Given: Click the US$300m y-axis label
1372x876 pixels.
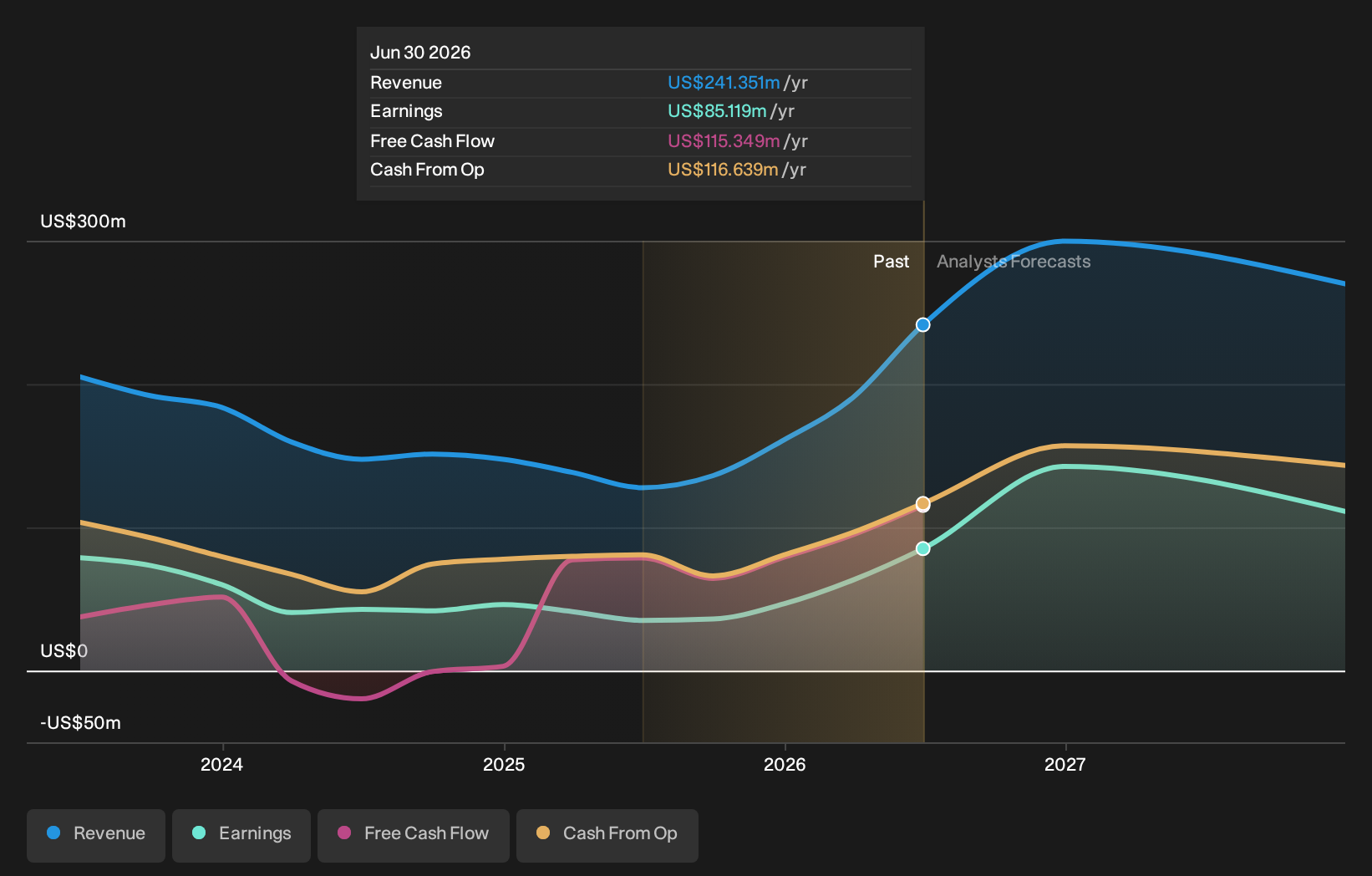Looking at the screenshot, I should tap(83, 222).
